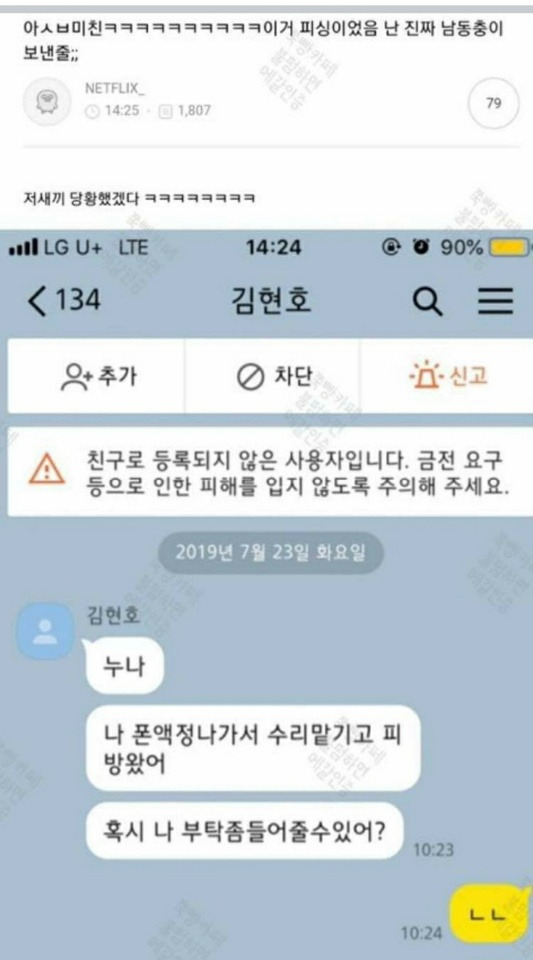Tap the 추가 add friend button
The width and height of the screenshot is (533, 960).
tap(96, 377)
